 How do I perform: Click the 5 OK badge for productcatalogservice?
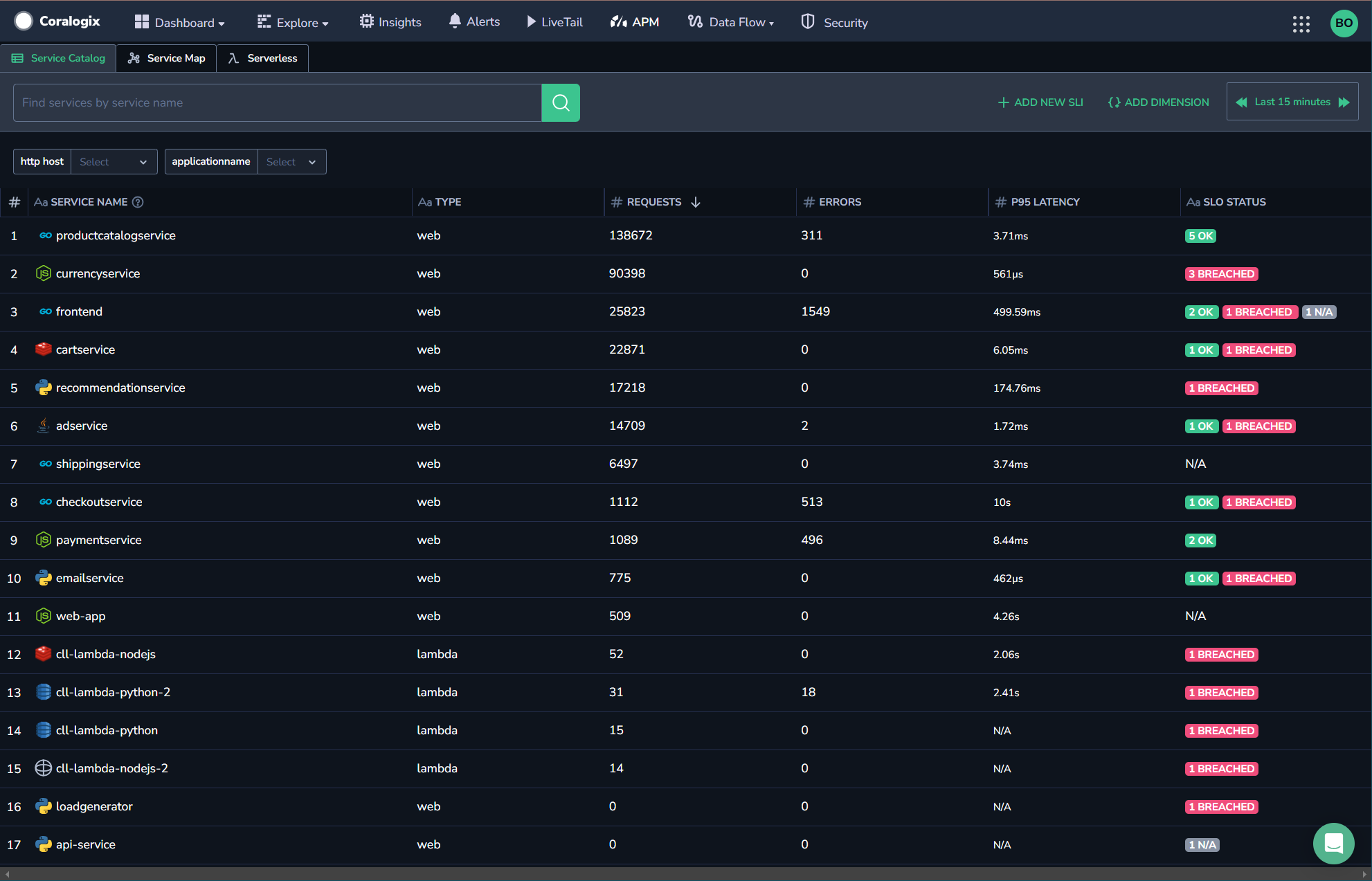pos(1200,236)
